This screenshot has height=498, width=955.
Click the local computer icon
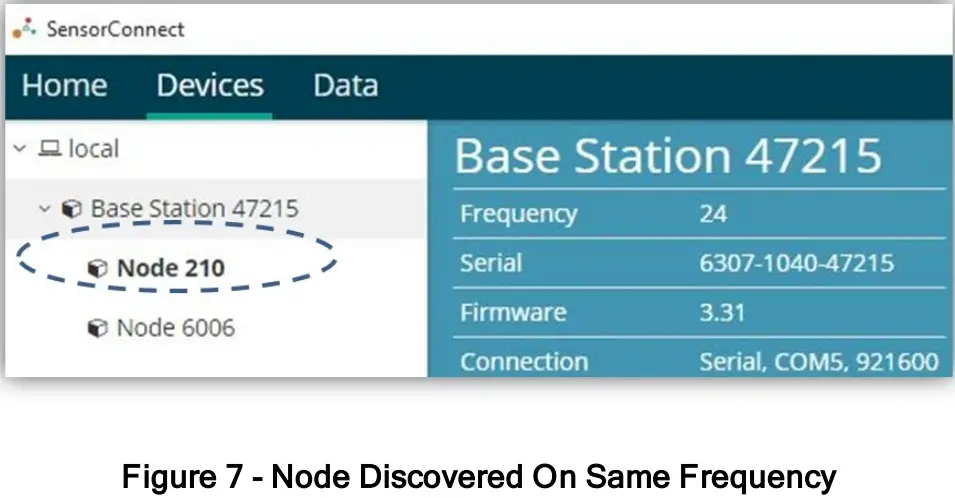pyautogui.click(x=49, y=149)
